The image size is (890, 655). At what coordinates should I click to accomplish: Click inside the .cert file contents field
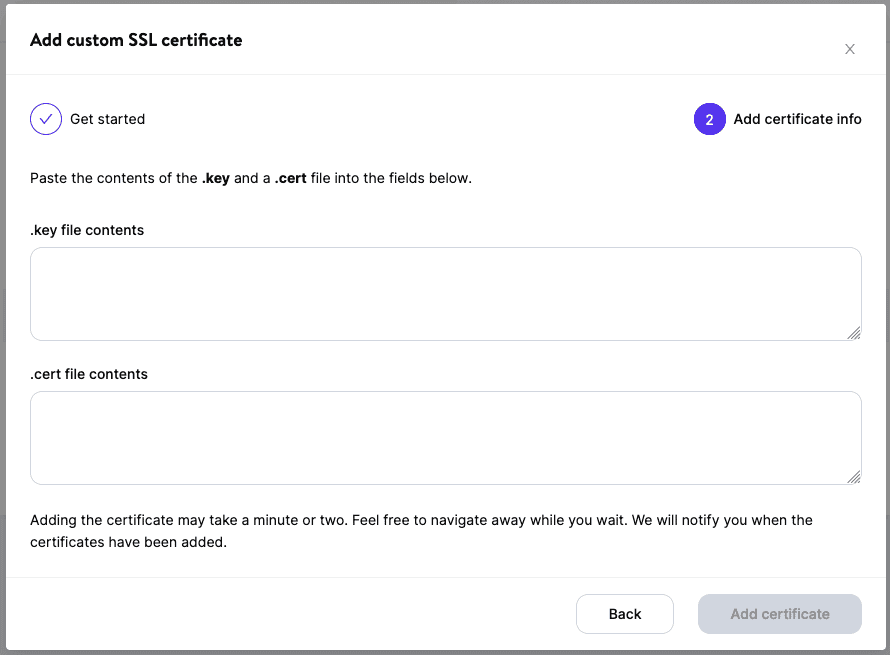click(x=445, y=437)
